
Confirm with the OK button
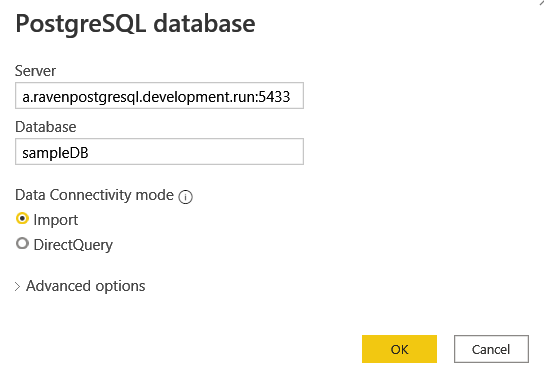pos(399,349)
